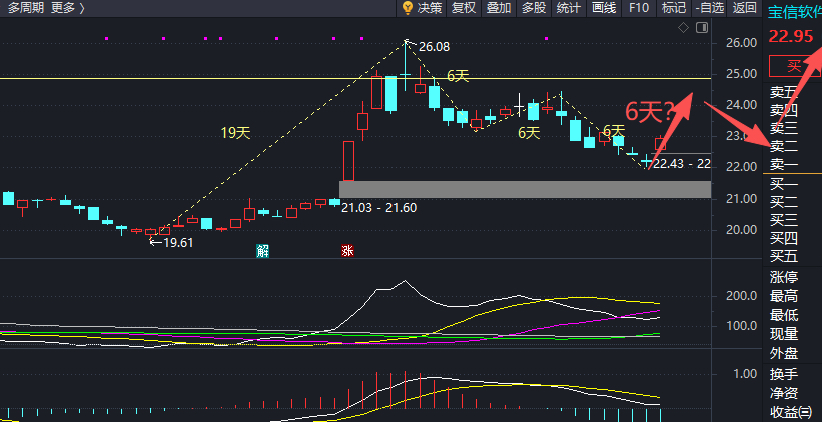Click the 25.00 price axis value

click(743, 73)
